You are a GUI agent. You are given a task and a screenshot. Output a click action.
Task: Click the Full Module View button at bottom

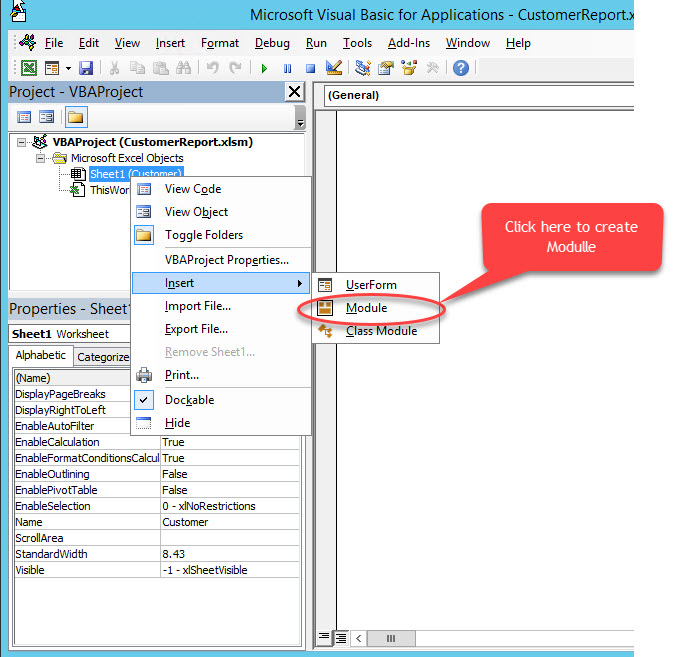[341, 638]
